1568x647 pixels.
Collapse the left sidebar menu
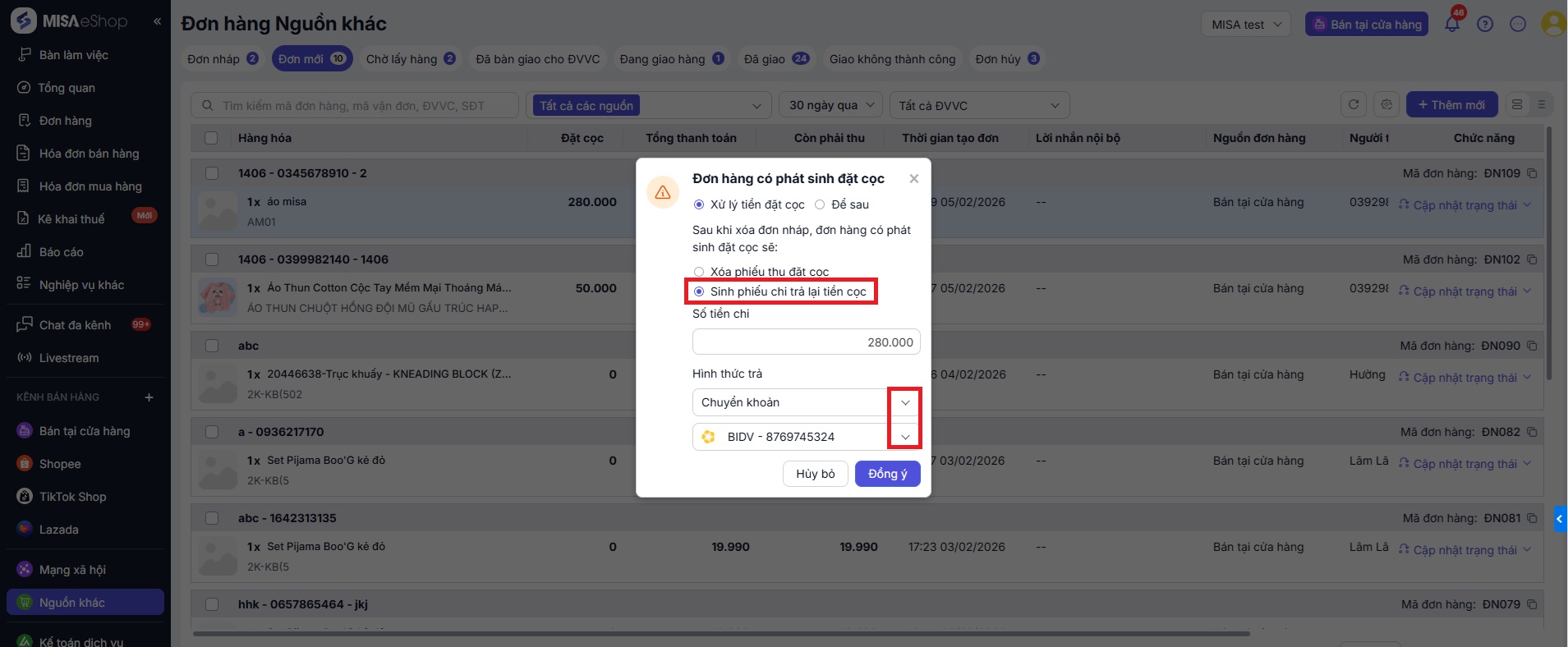point(157,21)
